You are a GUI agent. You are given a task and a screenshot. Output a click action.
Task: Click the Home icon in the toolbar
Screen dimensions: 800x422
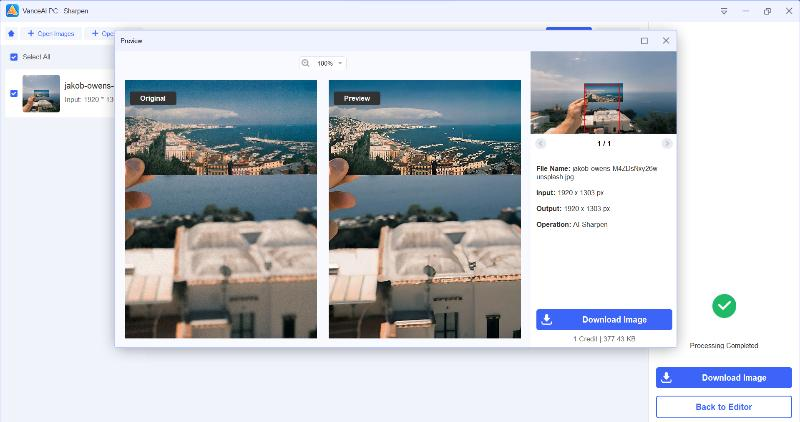pyautogui.click(x=11, y=33)
